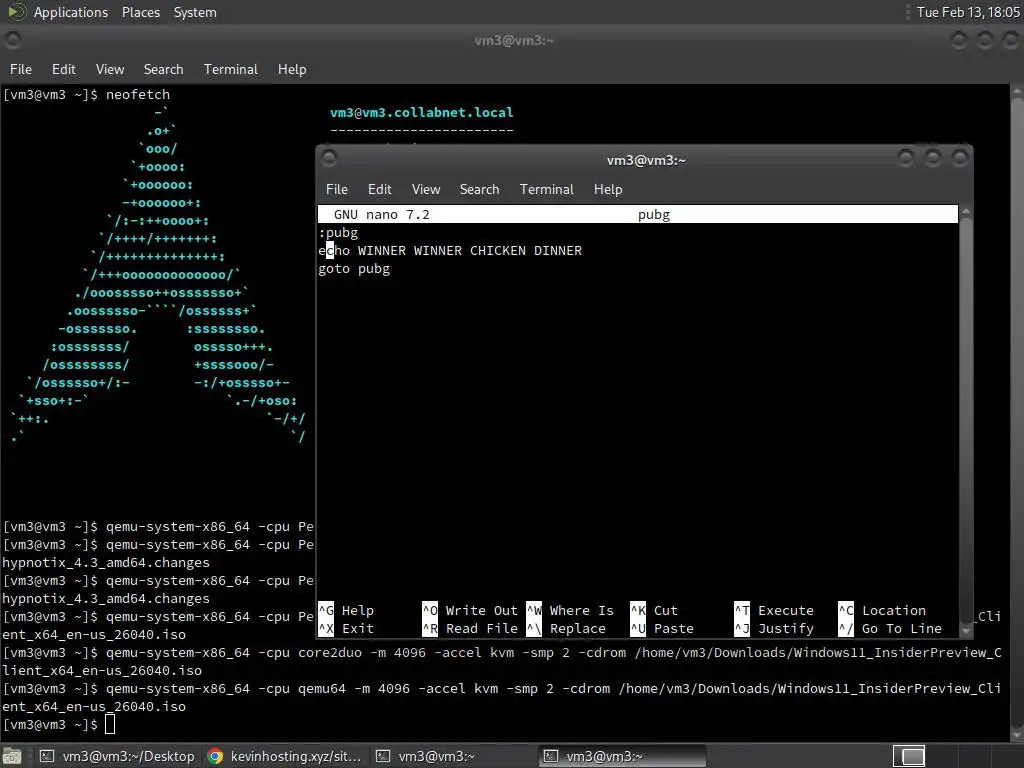The height and width of the screenshot is (768, 1024).
Task: Click the '^R Read File' shortcut label
Action: pos(470,629)
